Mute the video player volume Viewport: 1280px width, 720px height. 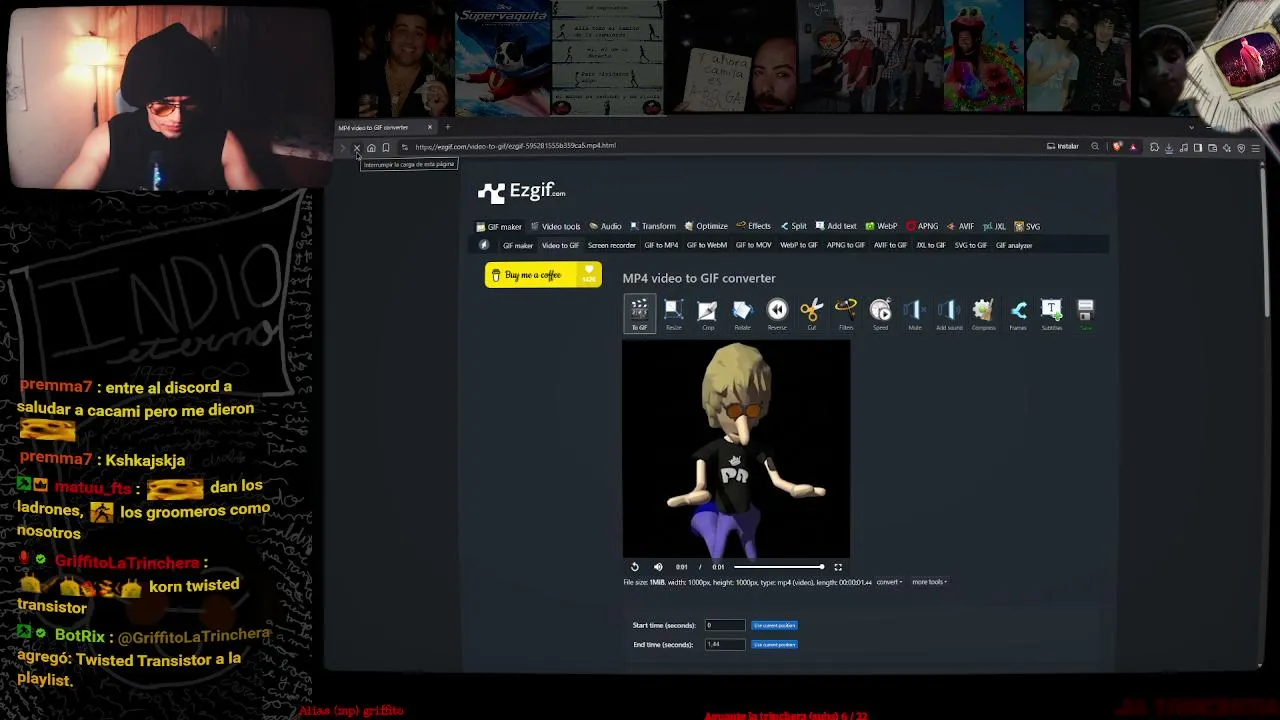[658, 567]
